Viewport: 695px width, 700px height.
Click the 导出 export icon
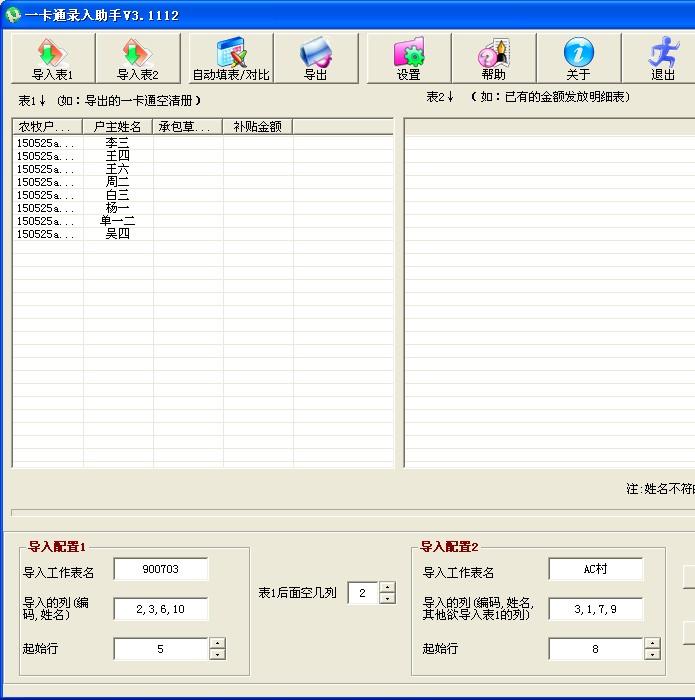316,58
